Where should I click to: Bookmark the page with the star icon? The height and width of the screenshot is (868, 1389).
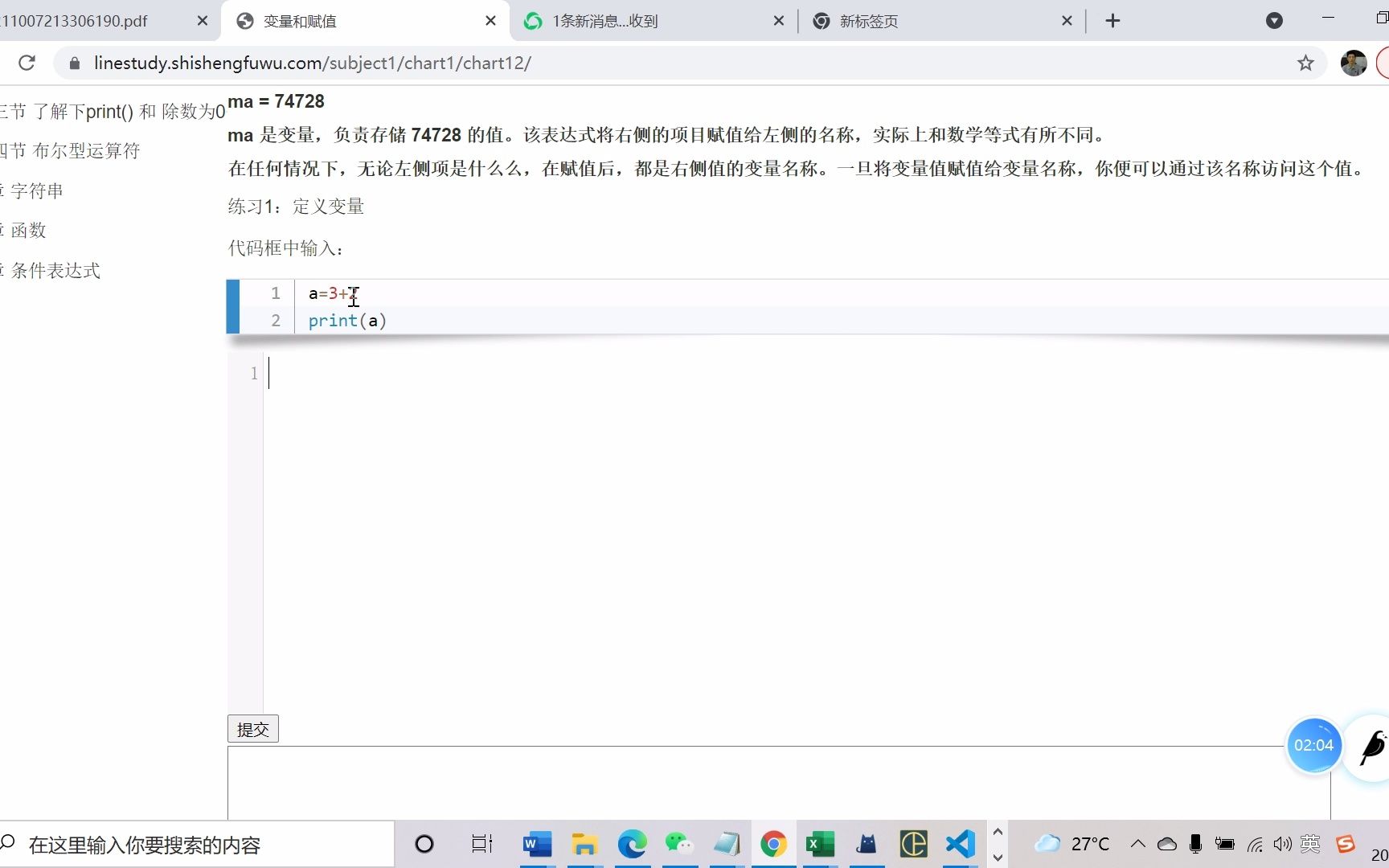1305,63
